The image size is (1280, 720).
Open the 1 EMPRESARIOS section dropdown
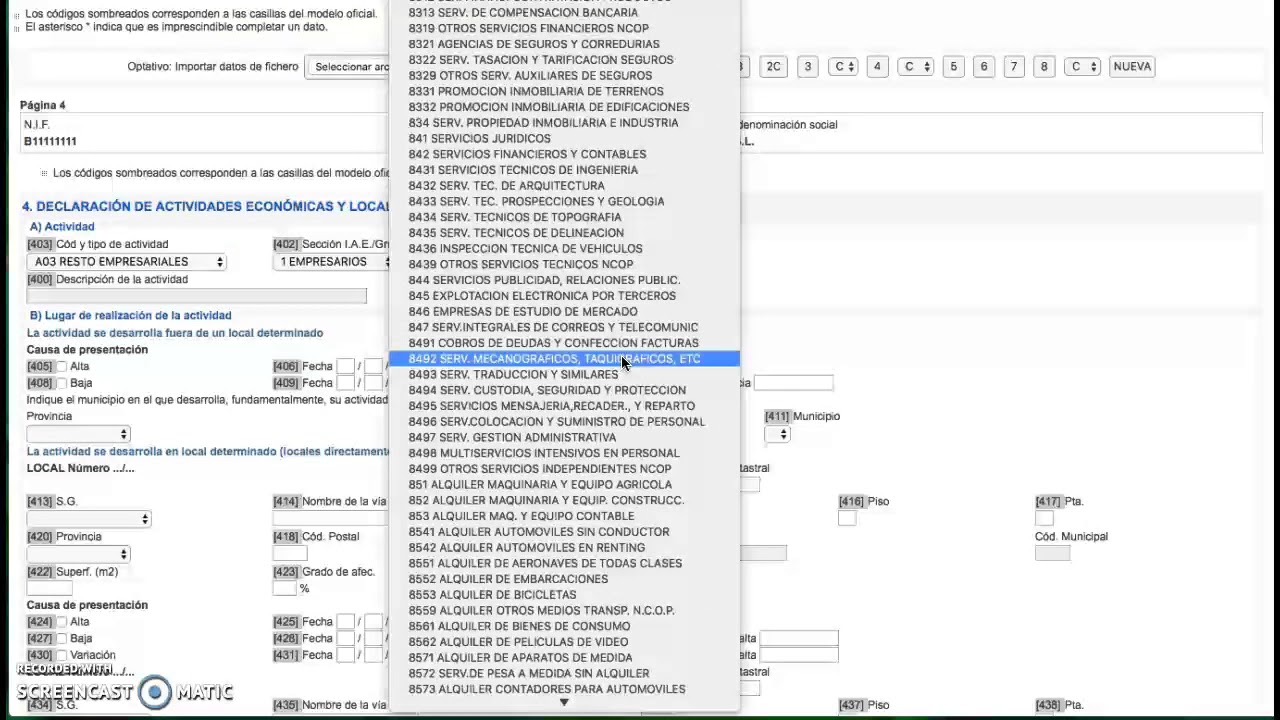pyautogui.click(x=332, y=262)
